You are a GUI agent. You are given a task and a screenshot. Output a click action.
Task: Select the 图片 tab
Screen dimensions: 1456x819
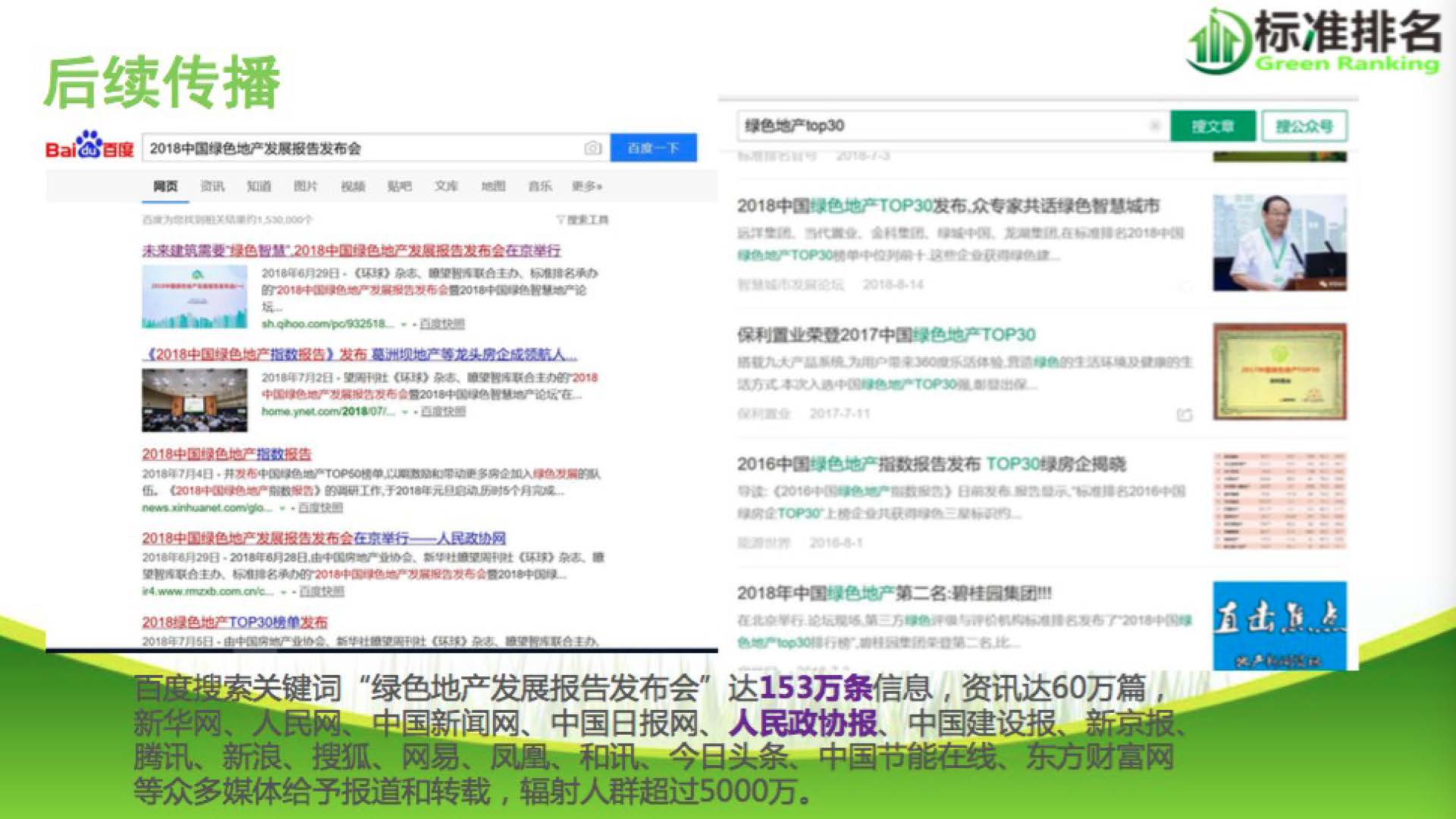(x=306, y=187)
